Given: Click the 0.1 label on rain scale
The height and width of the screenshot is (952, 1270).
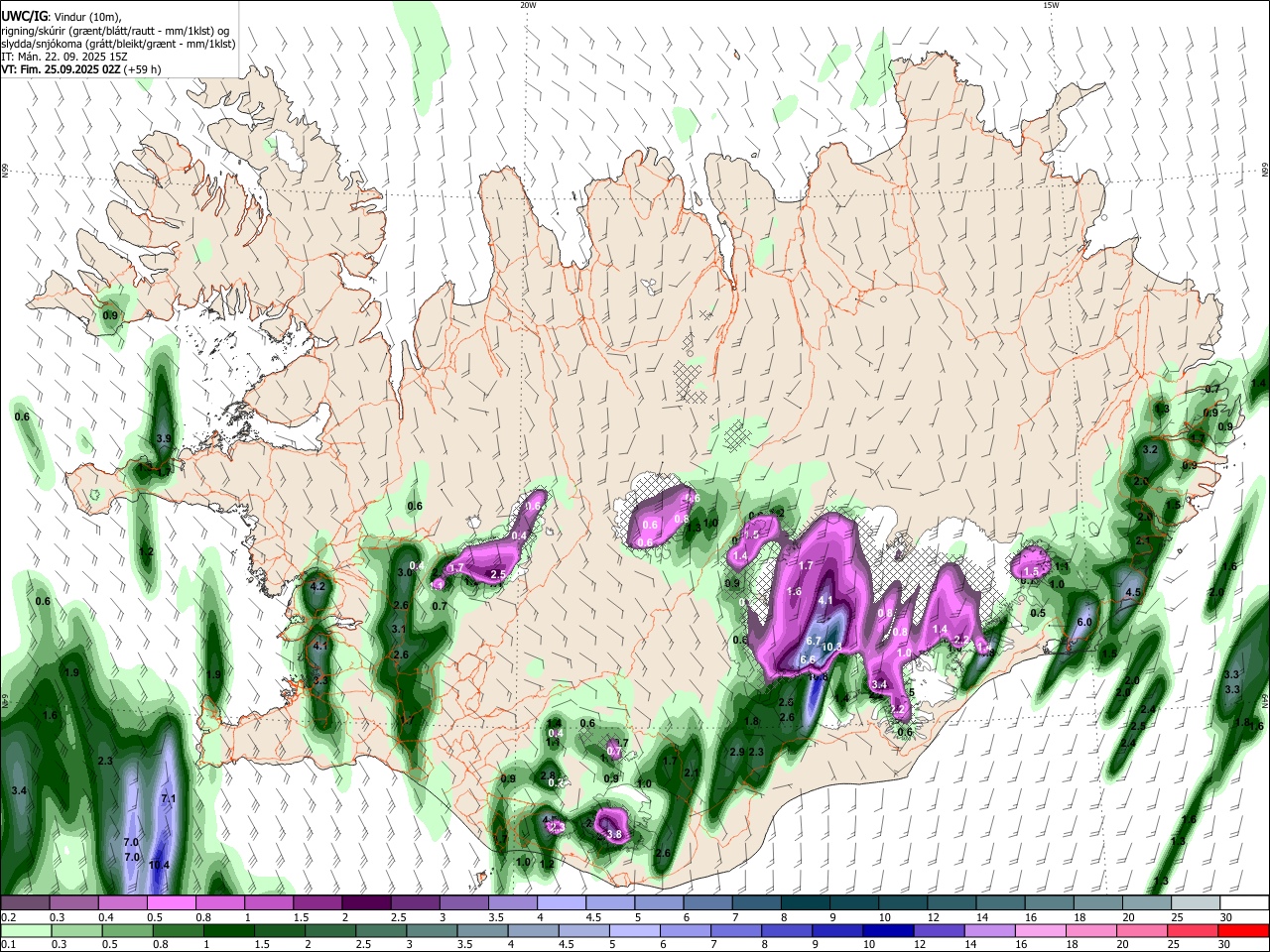Looking at the screenshot, I should (7, 944).
